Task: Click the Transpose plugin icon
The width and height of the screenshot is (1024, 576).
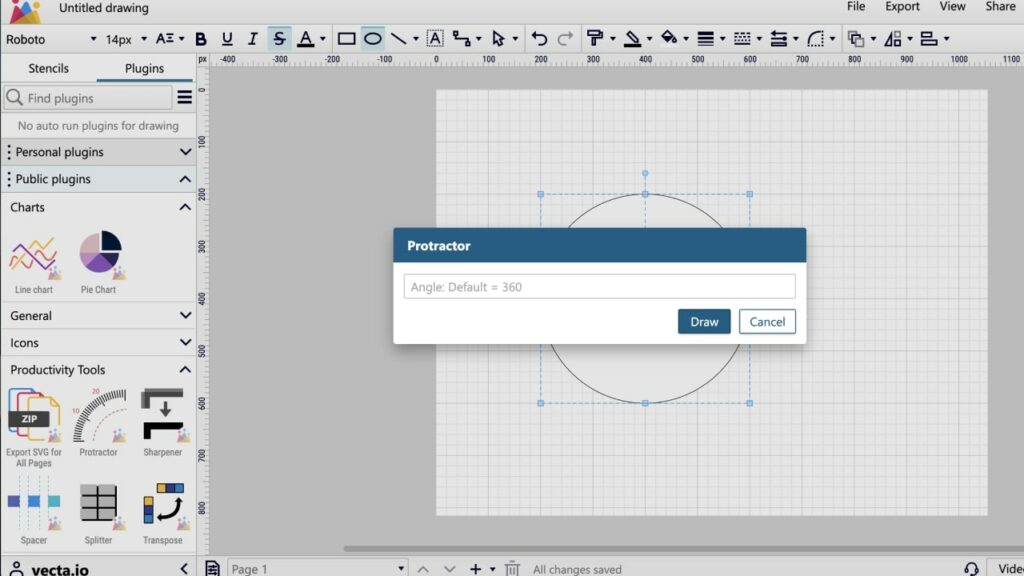Action: pos(163,505)
